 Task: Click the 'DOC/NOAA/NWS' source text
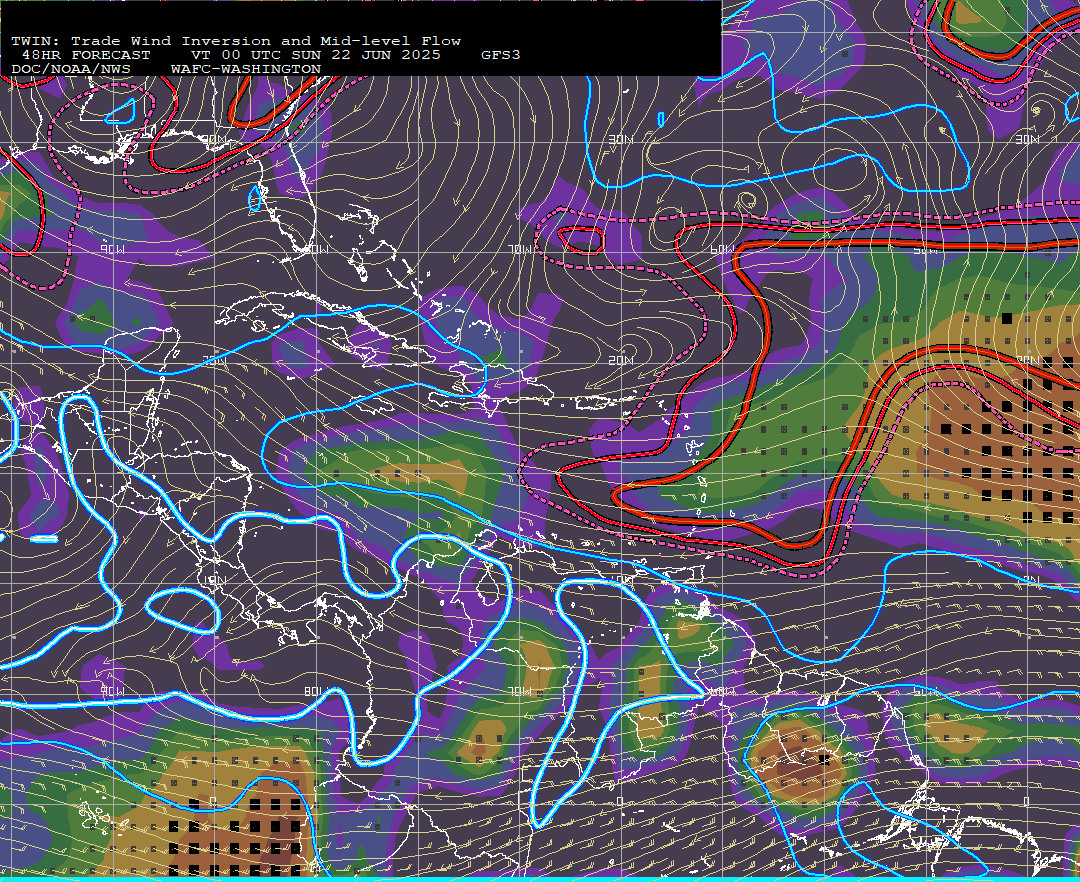click(71, 70)
